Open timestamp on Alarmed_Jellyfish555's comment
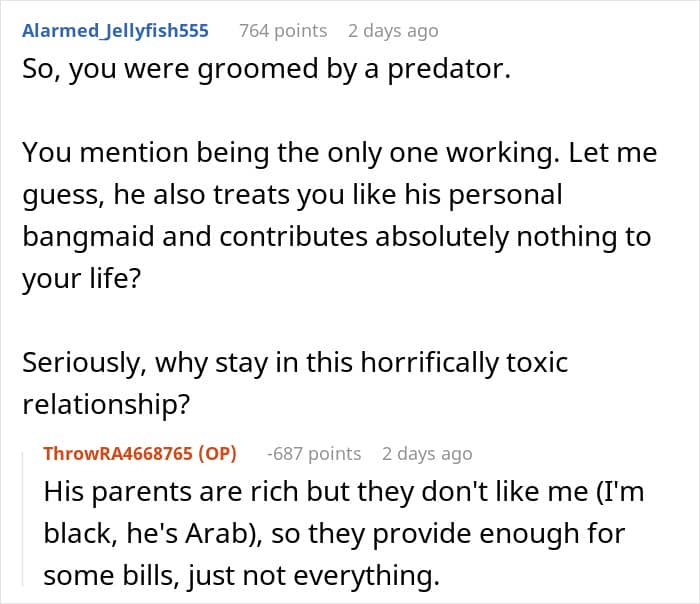The height and width of the screenshot is (604, 700). (392, 31)
